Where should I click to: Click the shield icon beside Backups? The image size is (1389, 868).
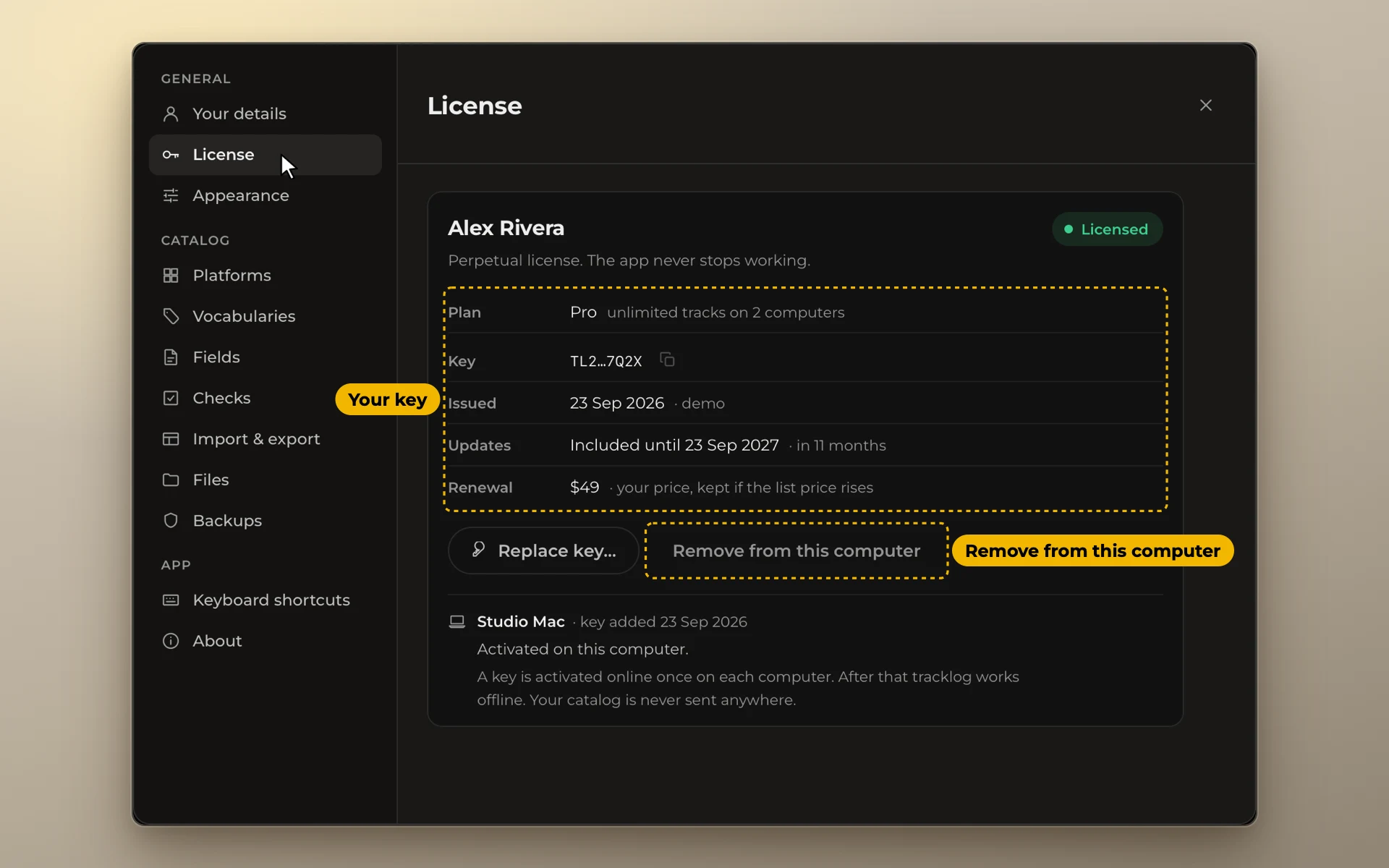[x=171, y=521]
